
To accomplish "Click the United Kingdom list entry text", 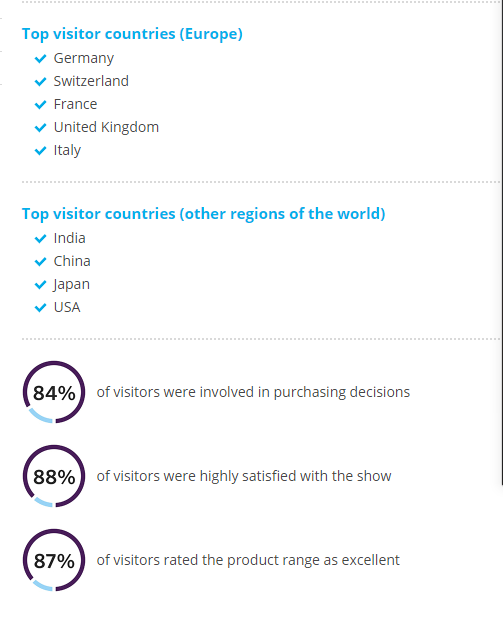I will (x=106, y=128).
